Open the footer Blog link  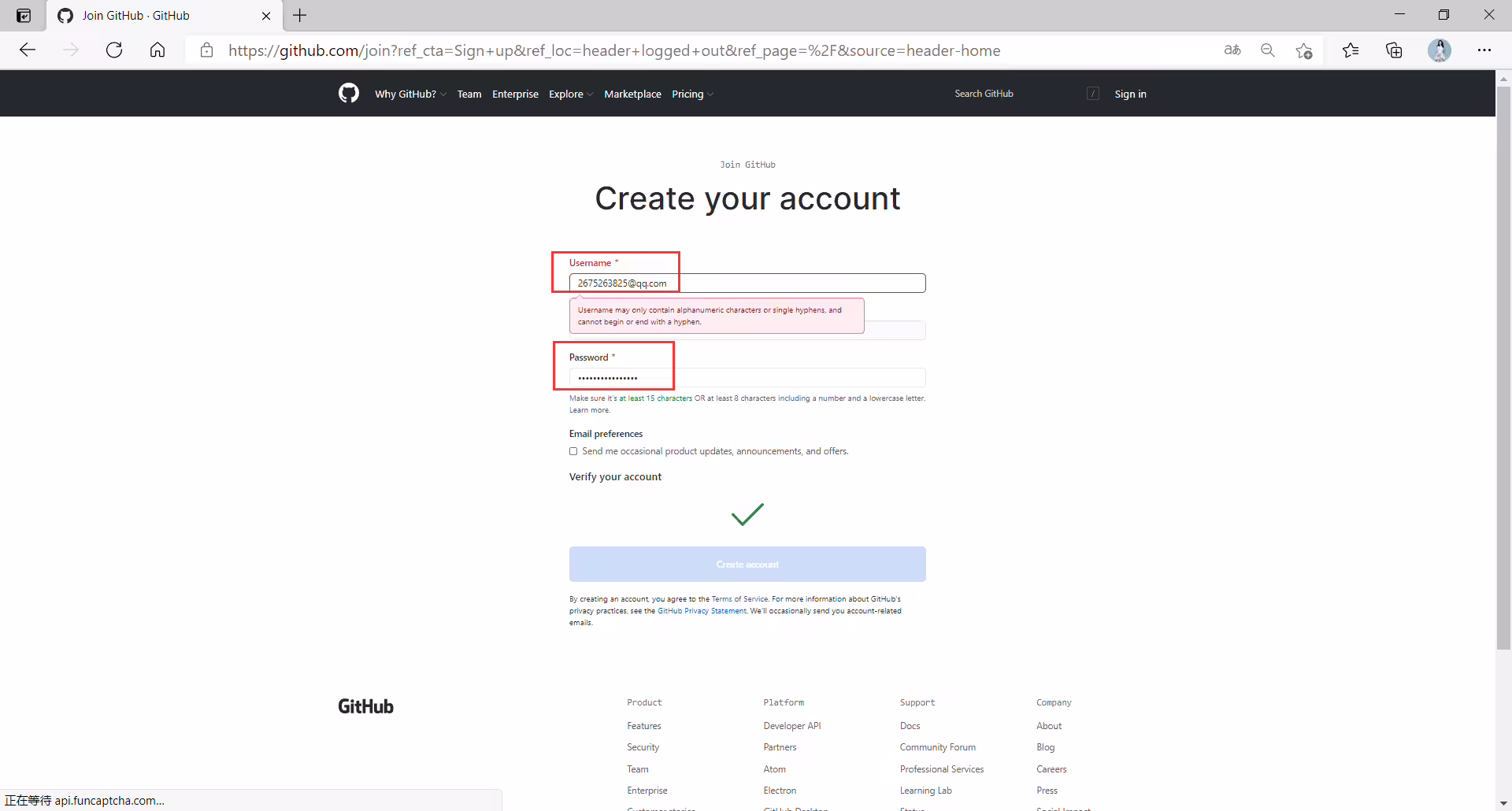point(1045,747)
